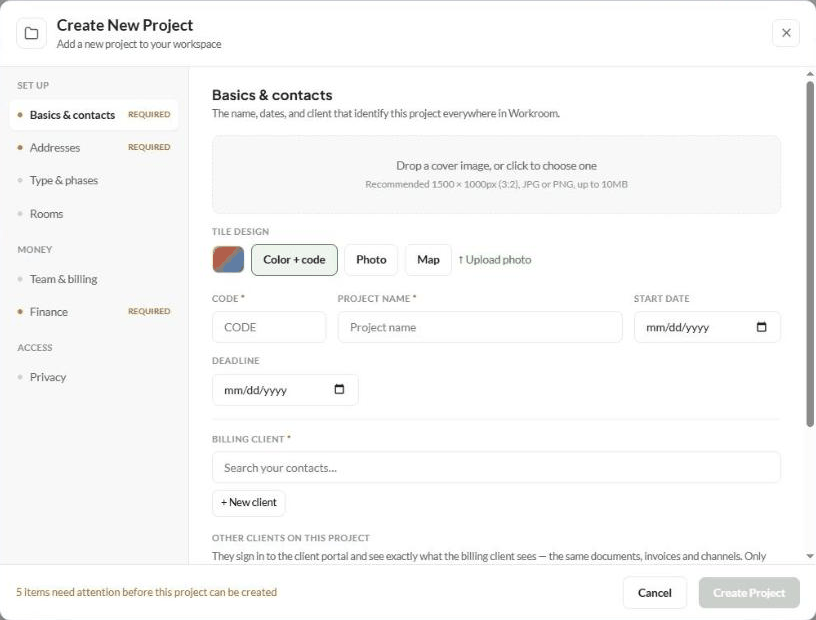This screenshot has width=816, height=620.
Task: Open the Team & billing section
Action: point(94,279)
